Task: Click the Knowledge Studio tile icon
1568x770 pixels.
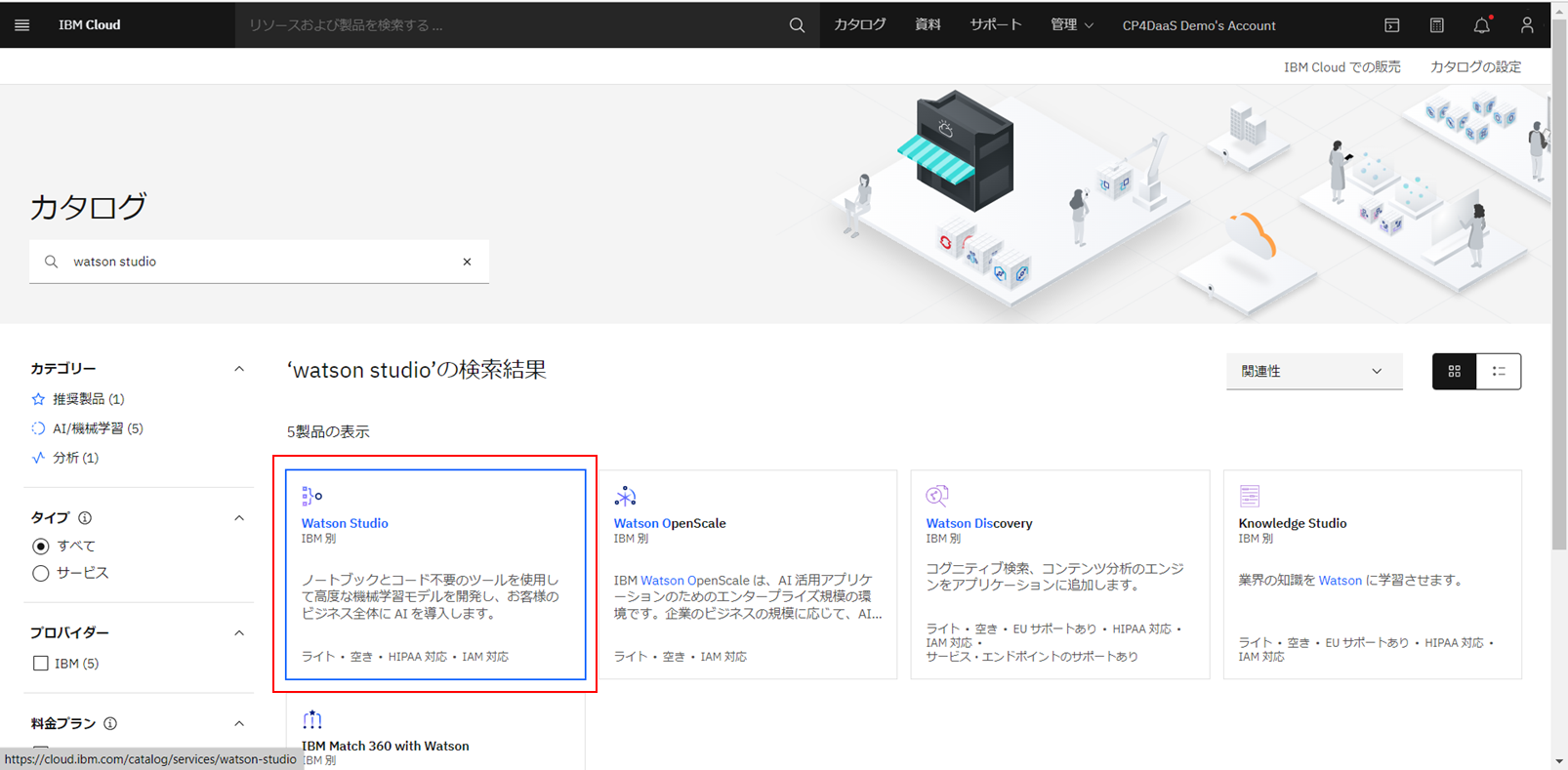Action: point(1250,496)
